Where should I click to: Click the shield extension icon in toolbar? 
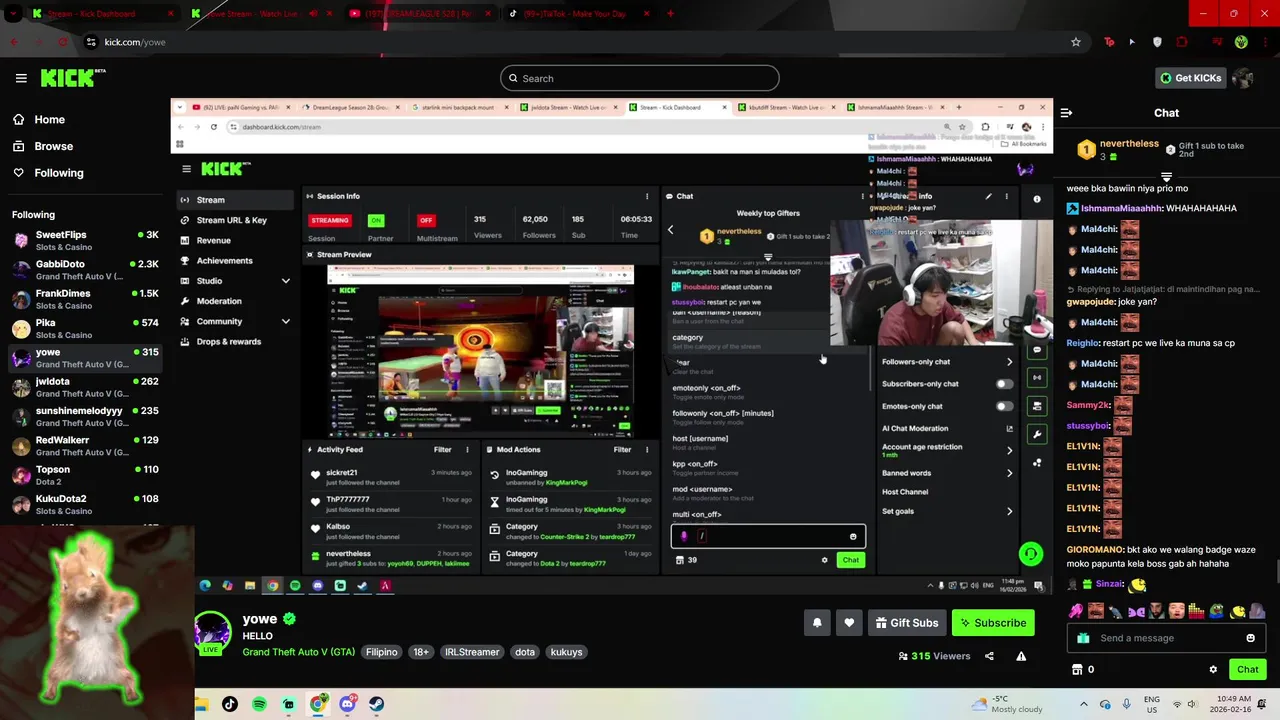point(1157,42)
